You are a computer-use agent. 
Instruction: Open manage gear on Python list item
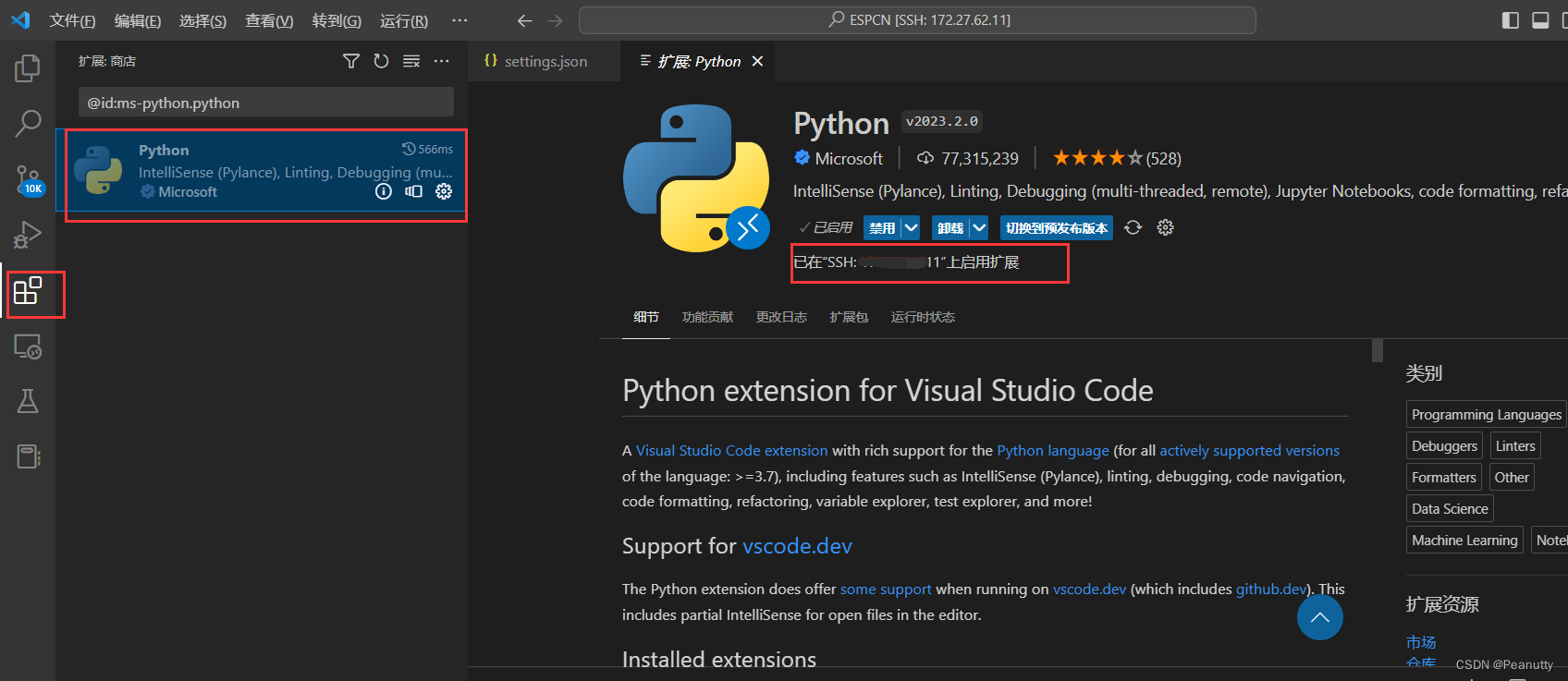(444, 191)
